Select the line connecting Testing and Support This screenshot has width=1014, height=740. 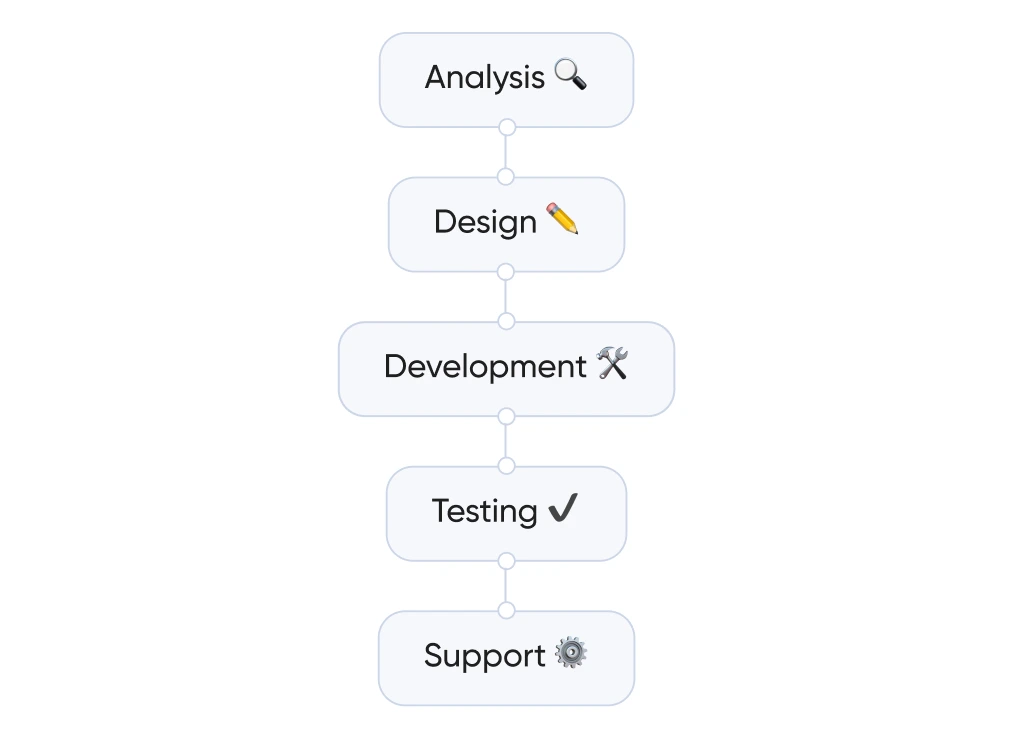coord(506,586)
